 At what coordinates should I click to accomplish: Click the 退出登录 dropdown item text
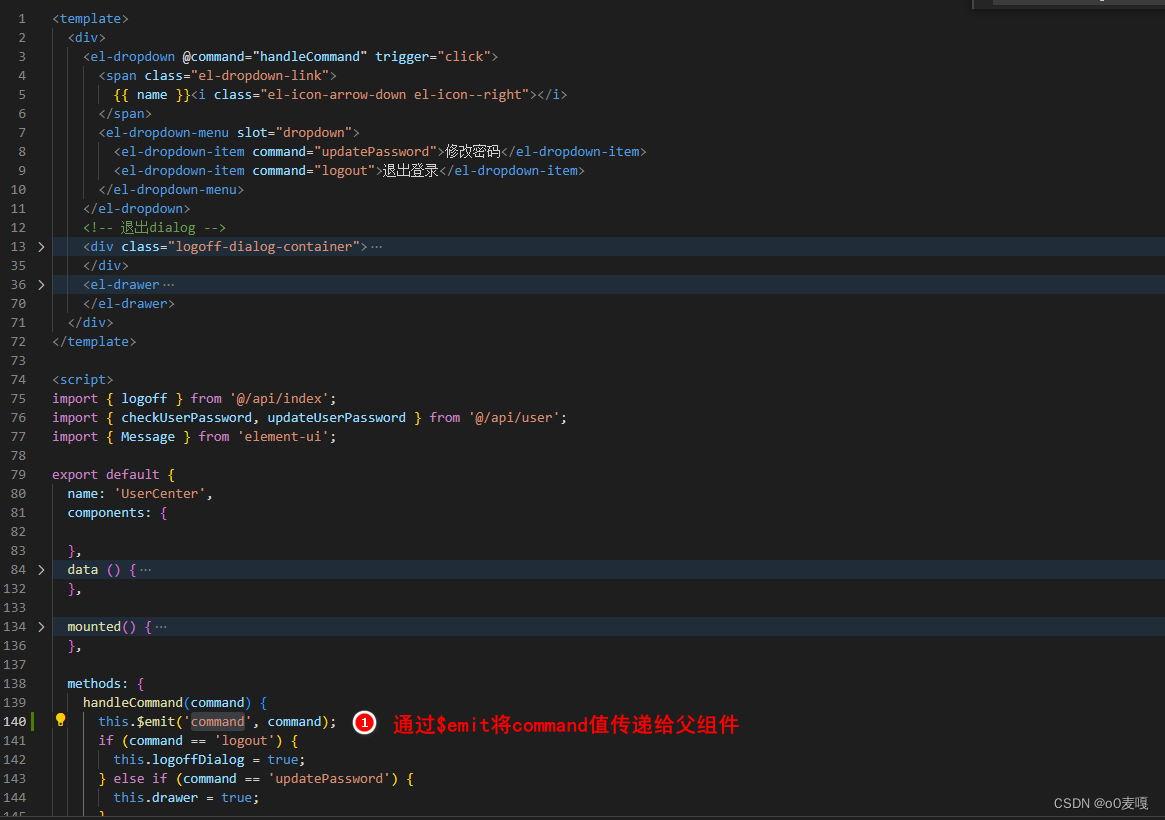411,171
